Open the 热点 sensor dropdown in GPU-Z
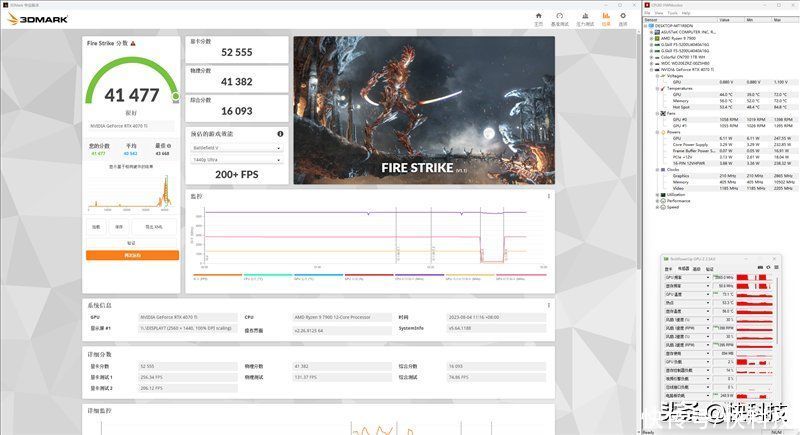Screen dimensions: 800x435 click(708, 303)
